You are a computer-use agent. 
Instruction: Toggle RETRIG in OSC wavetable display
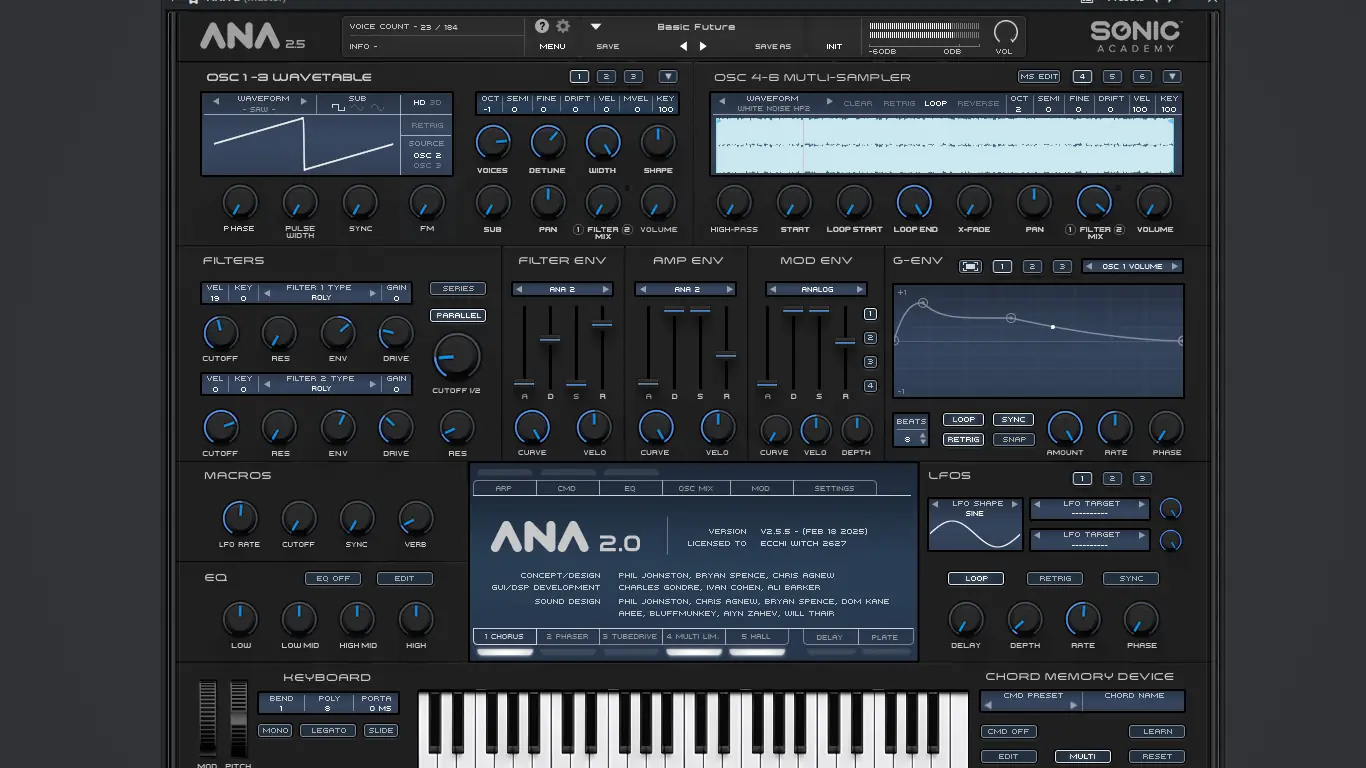coord(427,126)
